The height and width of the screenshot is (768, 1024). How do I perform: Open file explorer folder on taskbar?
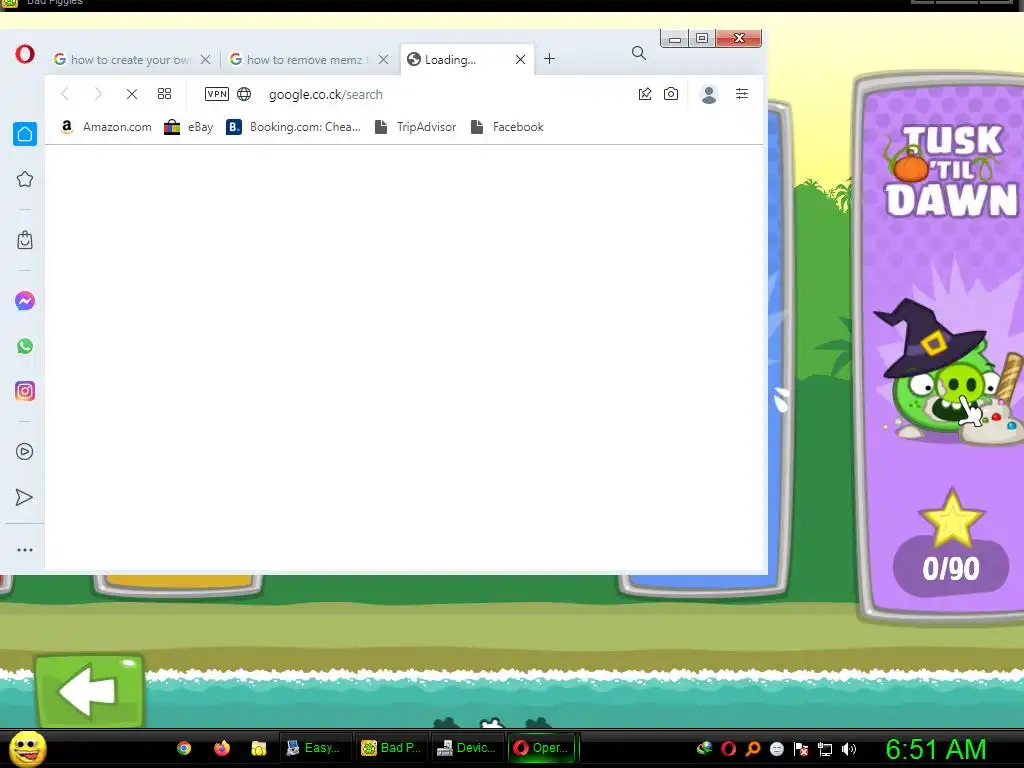coord(259,748)
